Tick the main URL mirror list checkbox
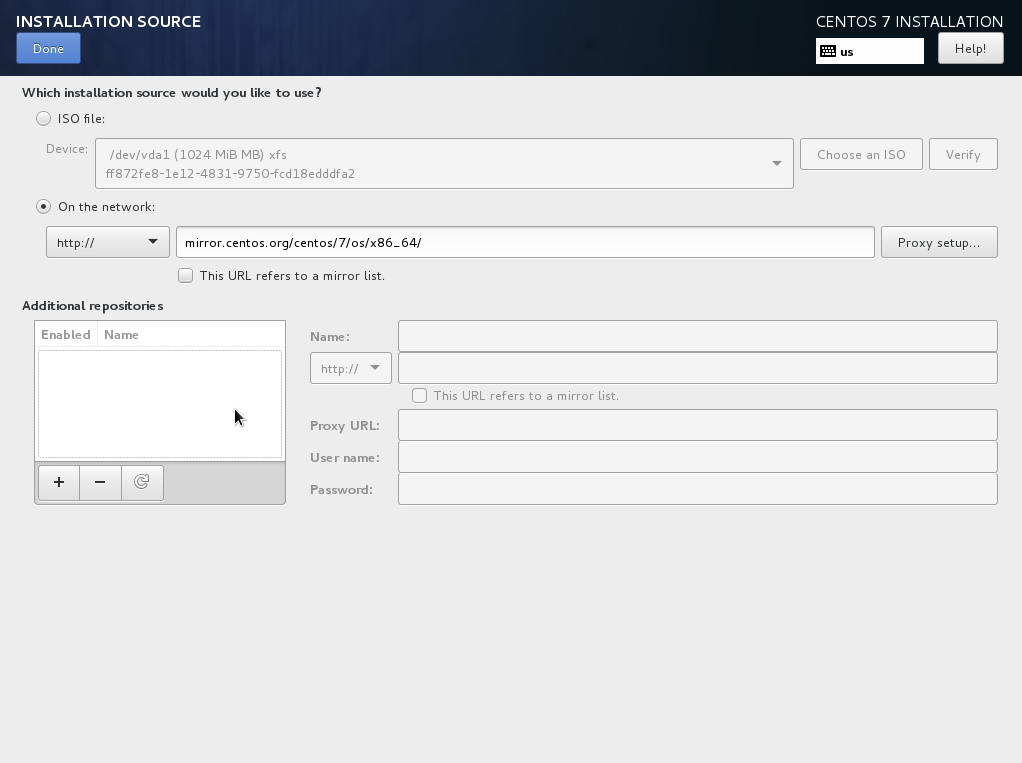This screenshot has width=1022, height=763. point(186,276)
